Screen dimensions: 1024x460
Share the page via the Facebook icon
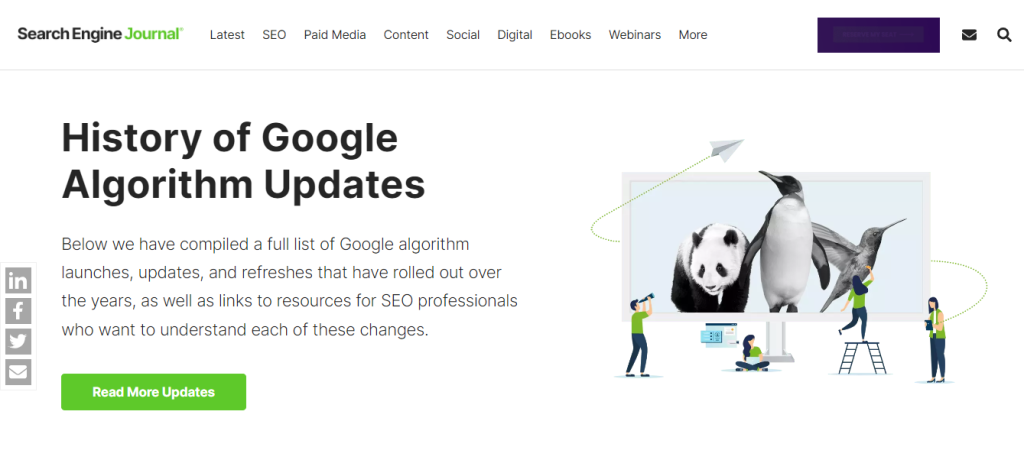pos(18,311)
